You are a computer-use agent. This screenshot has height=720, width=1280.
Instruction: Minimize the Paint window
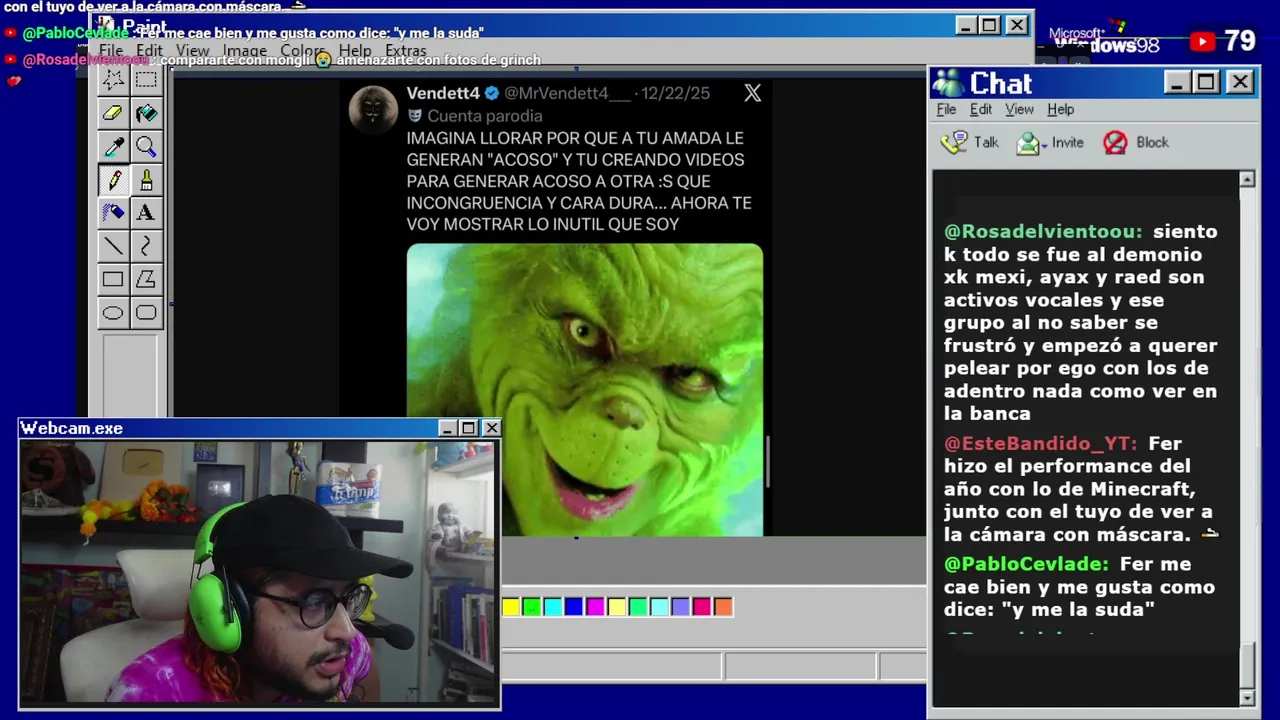click(966, 25)
